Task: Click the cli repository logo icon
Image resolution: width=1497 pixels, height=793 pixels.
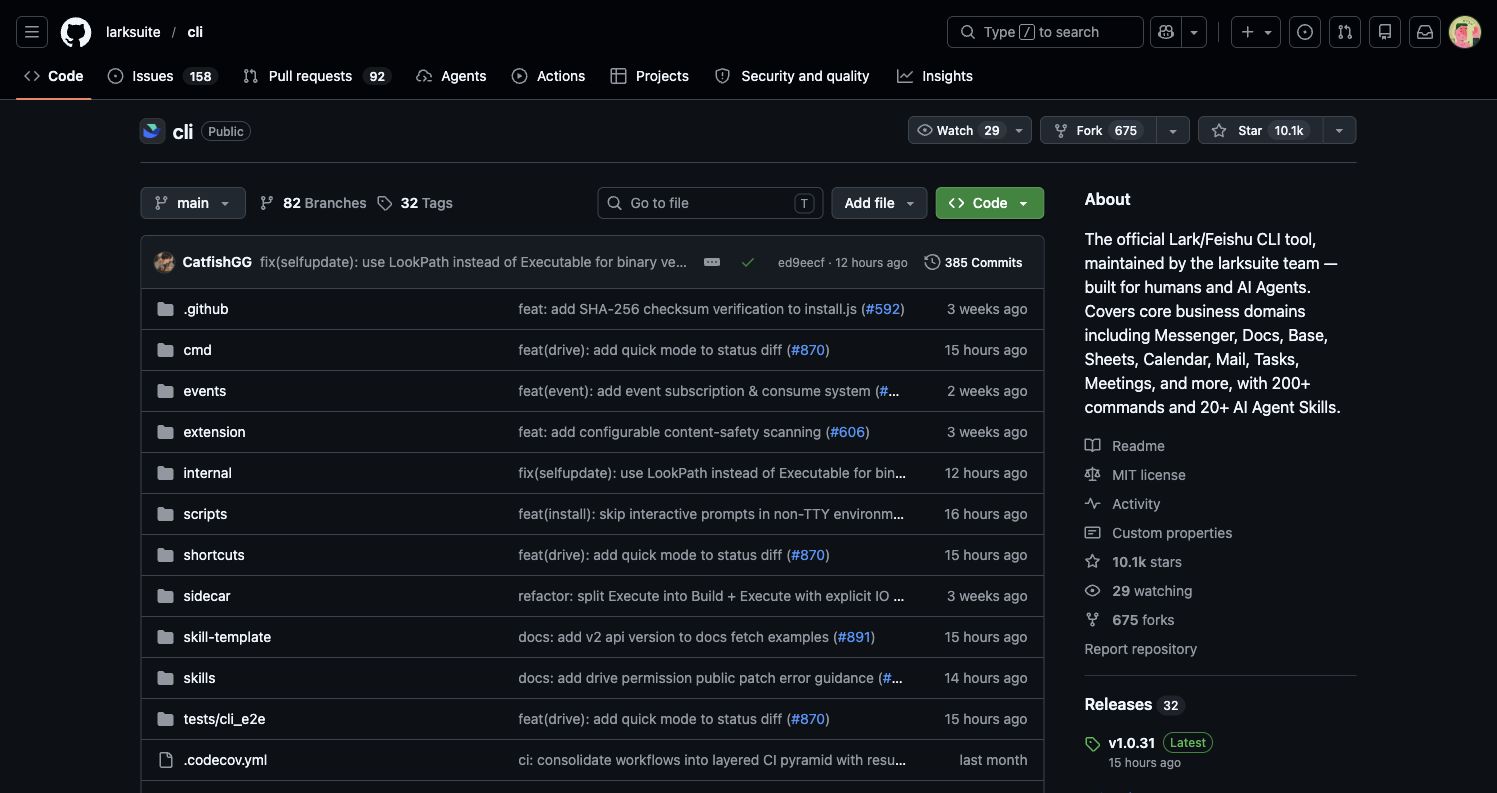Action: [152, 131]
